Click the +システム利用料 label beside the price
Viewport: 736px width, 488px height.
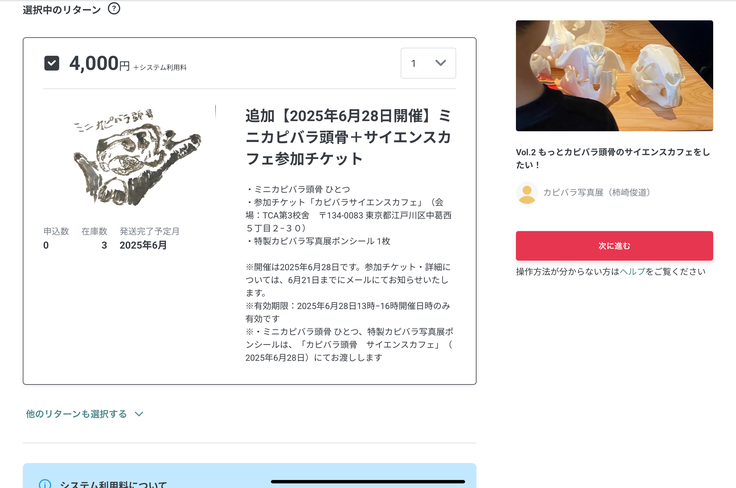point(160,68)
